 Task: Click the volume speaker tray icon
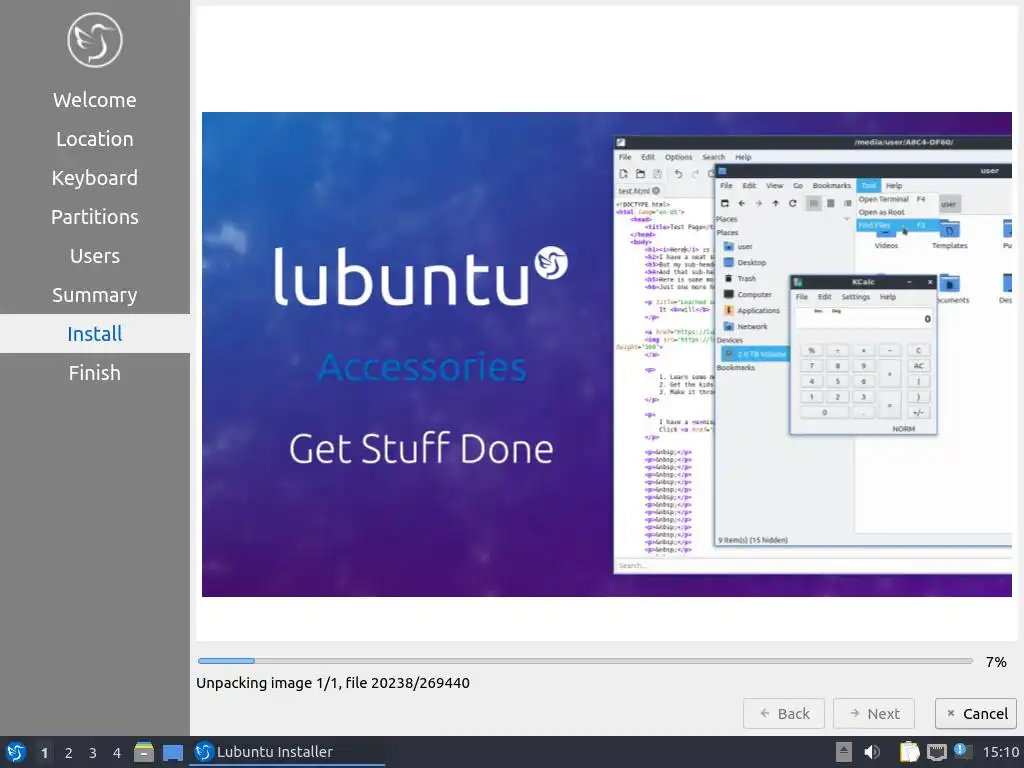coord(872,752)
